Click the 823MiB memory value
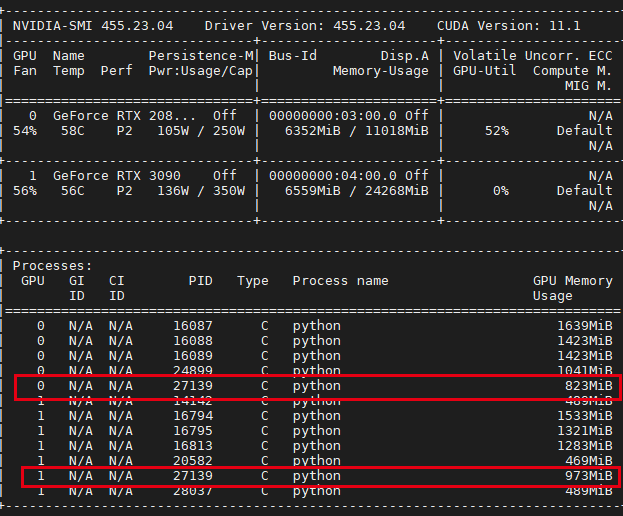Viewport: 623px width, 516px height. point(589,386)
